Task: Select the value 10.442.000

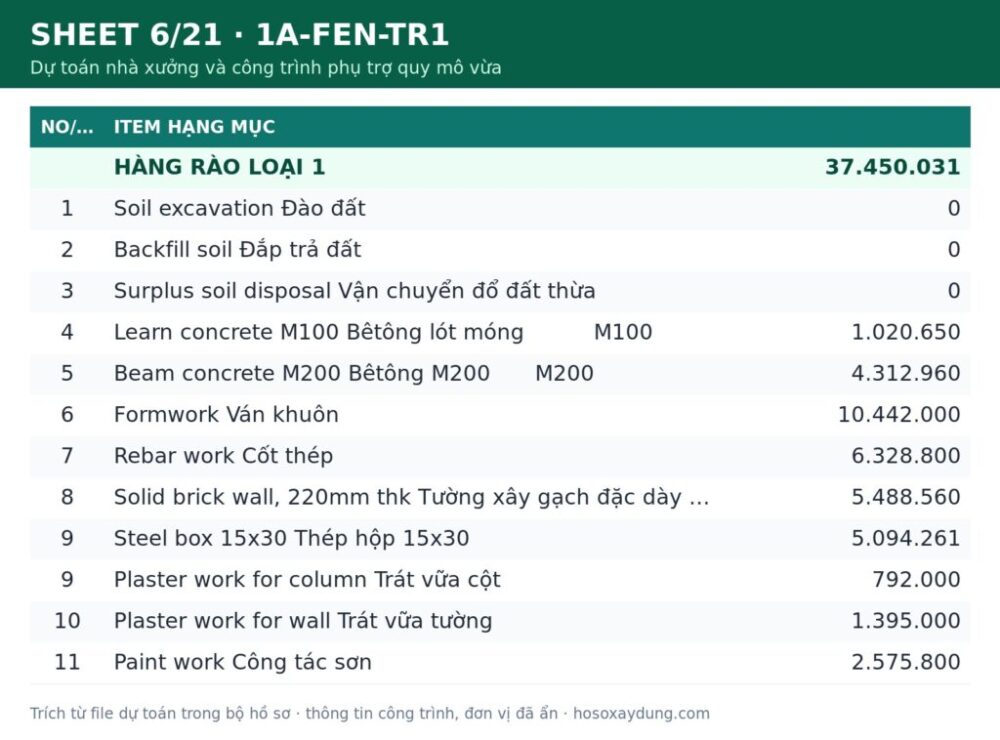Action: (x=899, y=415)
